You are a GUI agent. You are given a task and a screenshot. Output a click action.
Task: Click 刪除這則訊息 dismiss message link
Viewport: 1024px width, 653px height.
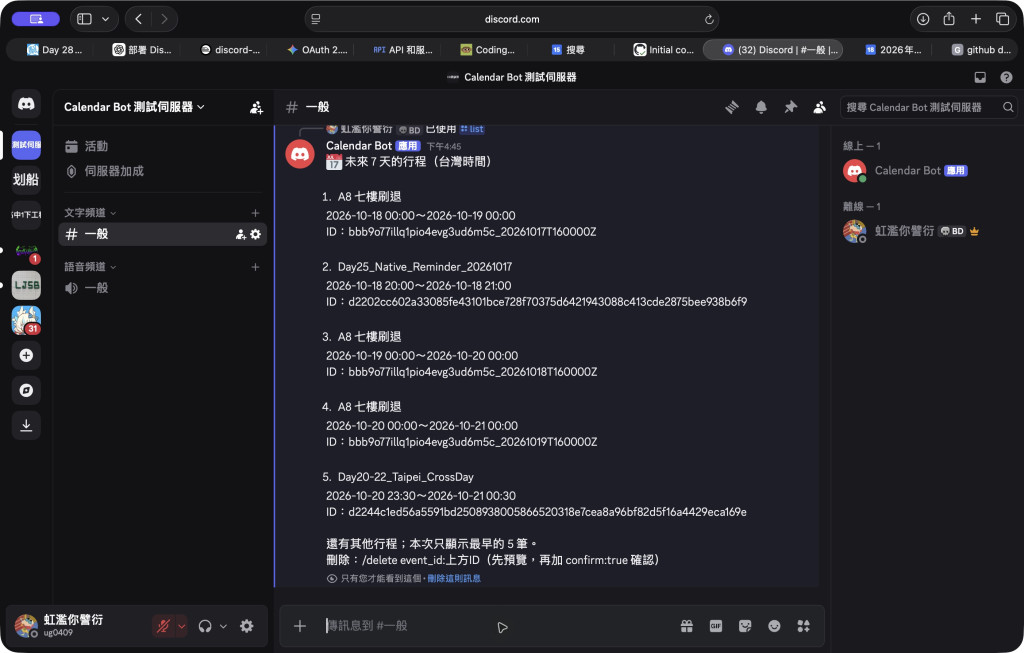pos(454,579)
